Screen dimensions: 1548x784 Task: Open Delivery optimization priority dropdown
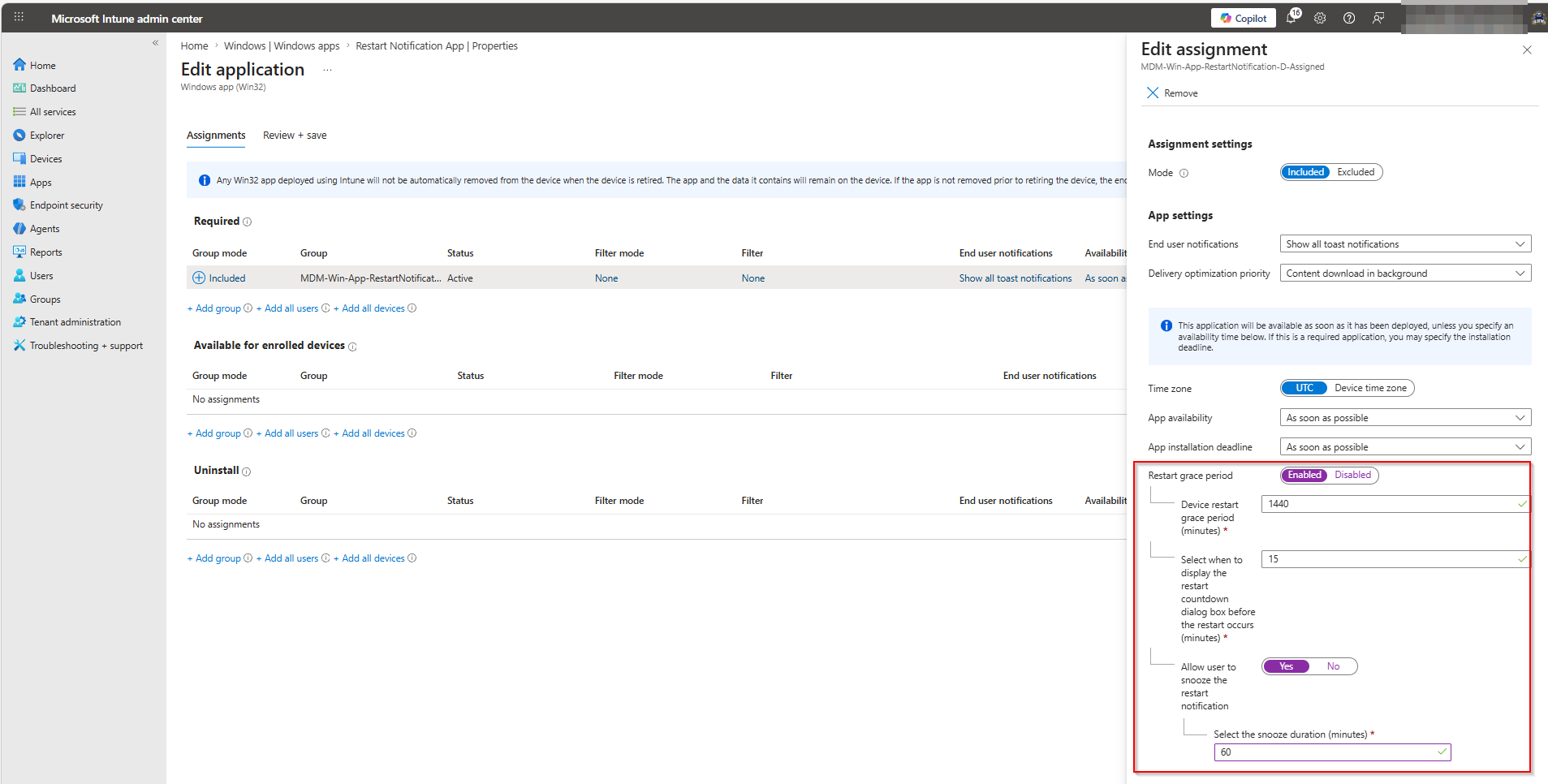(x=1404, y=273)
